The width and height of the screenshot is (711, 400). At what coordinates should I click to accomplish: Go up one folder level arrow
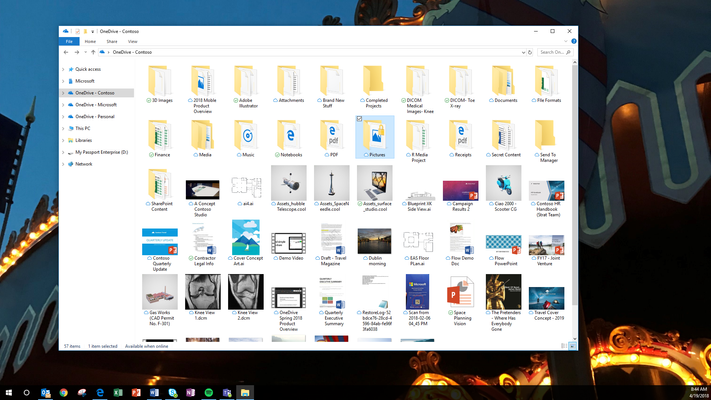pyautogui.click(x=93, y=52)
